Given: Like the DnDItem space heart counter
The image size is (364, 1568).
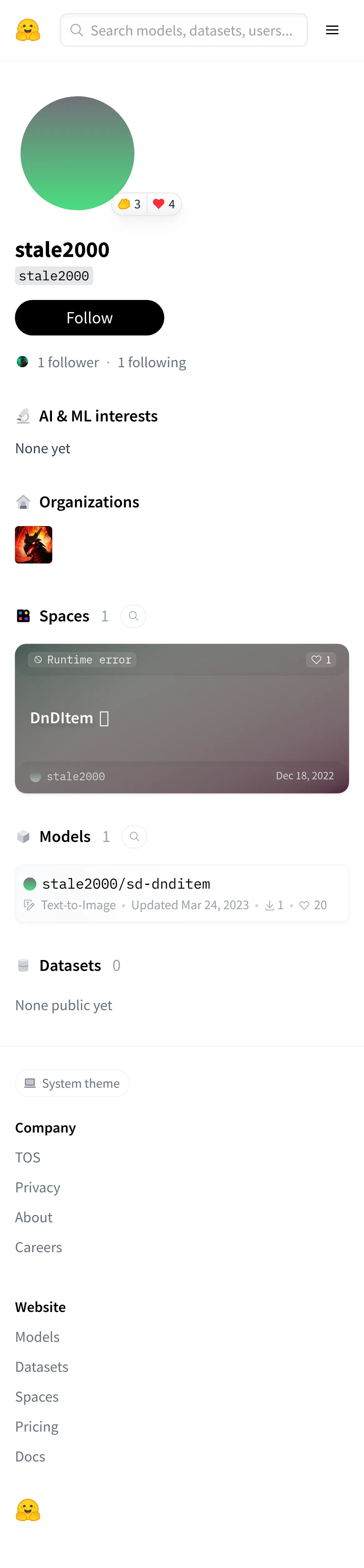Looking at the screenshot, I should click(321, 660).
